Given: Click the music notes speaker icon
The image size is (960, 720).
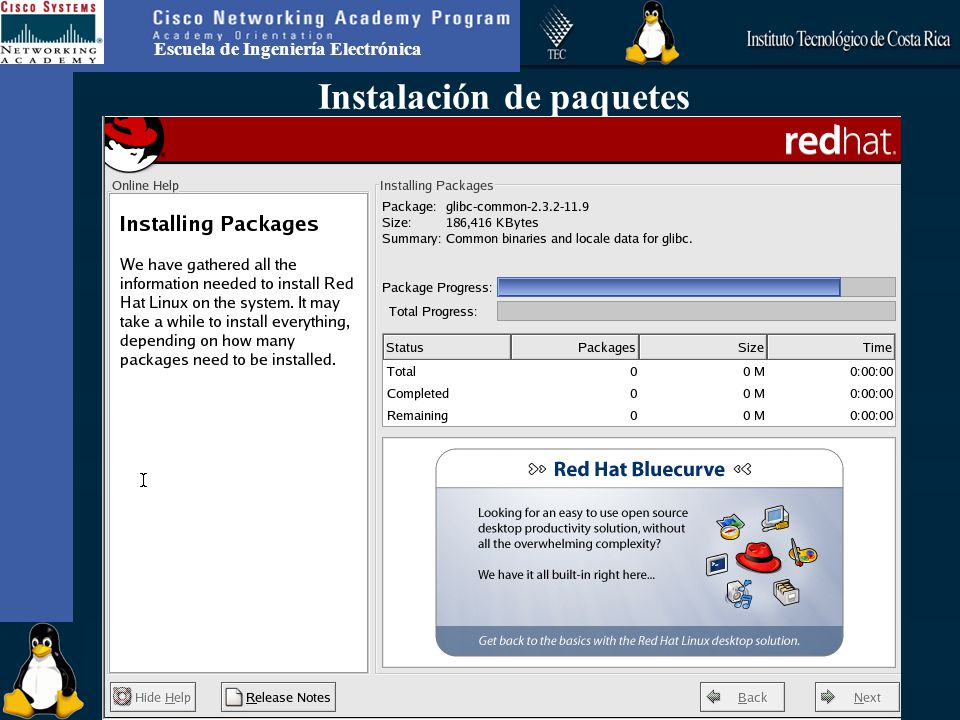Looking at the screenshot, I should tap(739, 594).
